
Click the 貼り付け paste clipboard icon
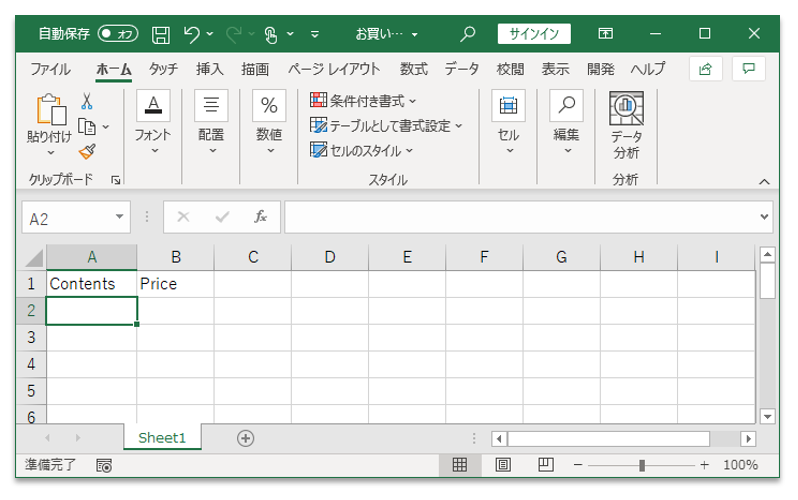(51, 109)
